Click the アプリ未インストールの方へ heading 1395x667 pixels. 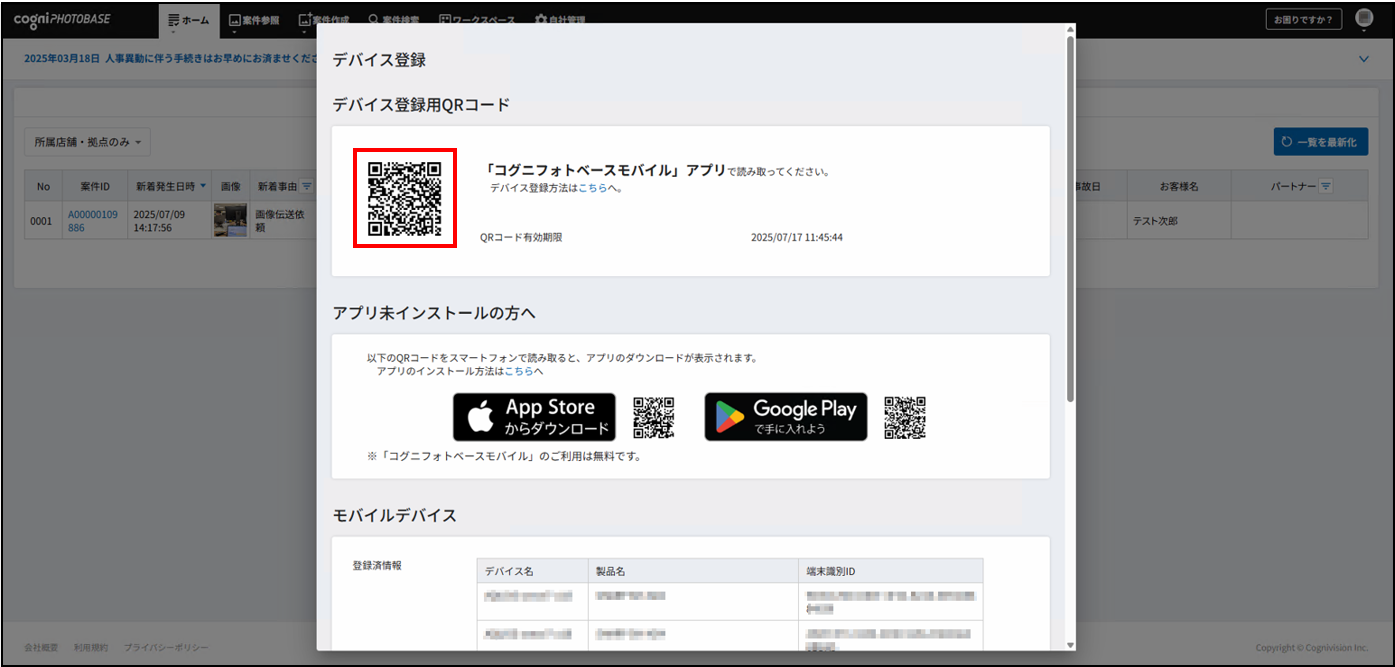pos(434,313)
